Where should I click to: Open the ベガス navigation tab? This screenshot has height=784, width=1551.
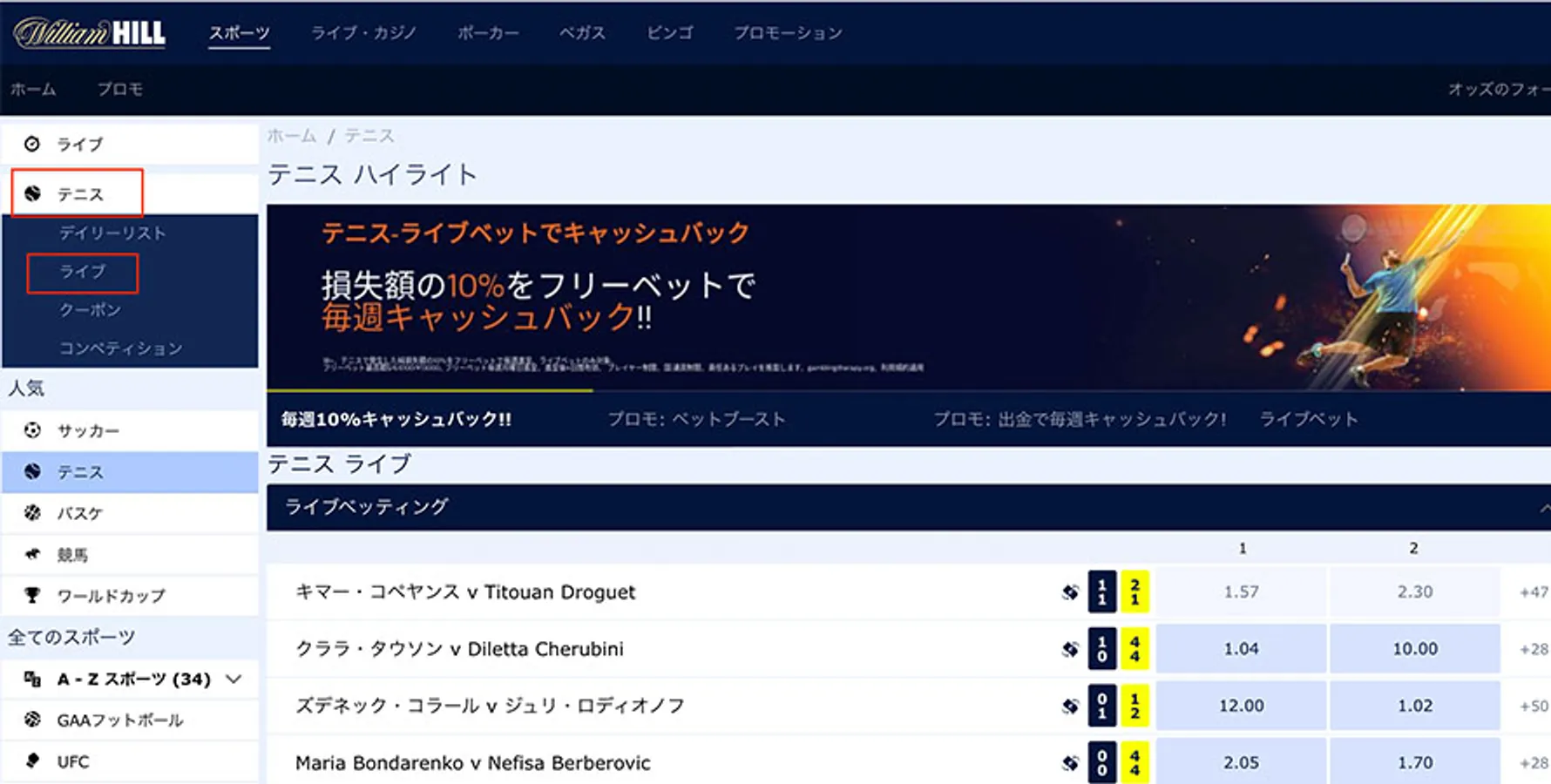pyautogui.click(x=582, y=33)
